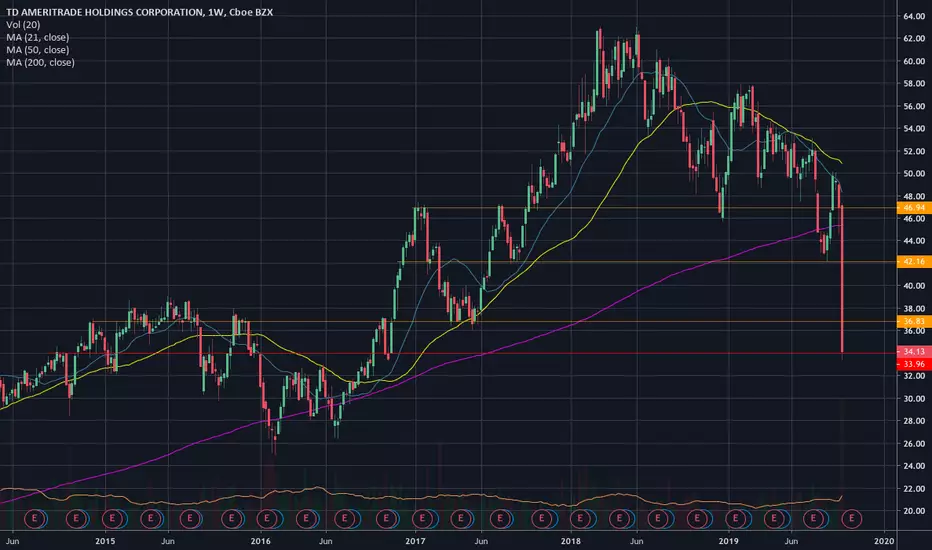Select the MA (200, close) indicator legend

(x=40, y=62)
